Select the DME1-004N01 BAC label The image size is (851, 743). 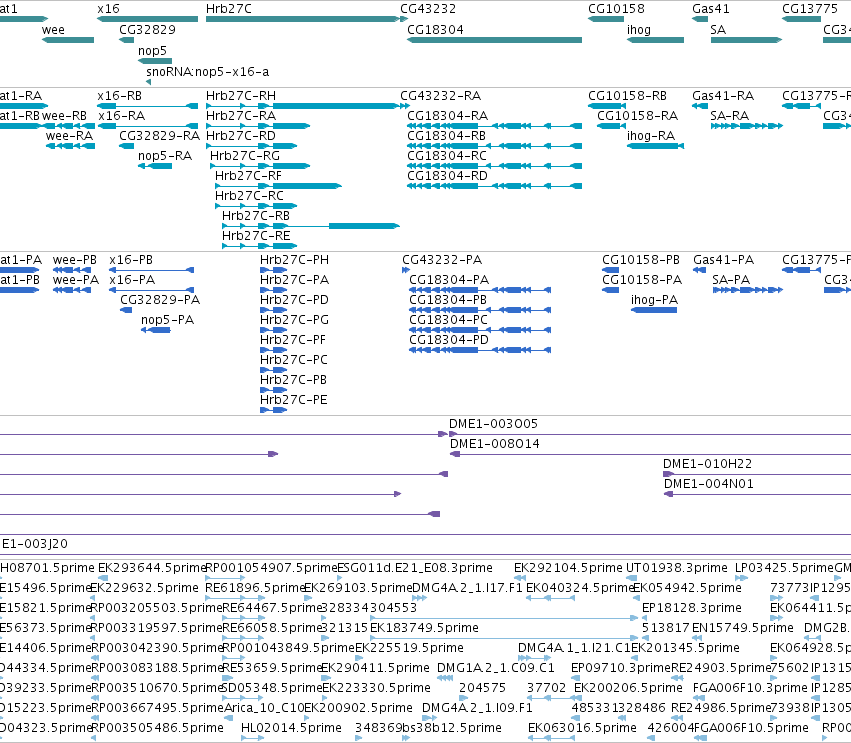click(709, 484)
